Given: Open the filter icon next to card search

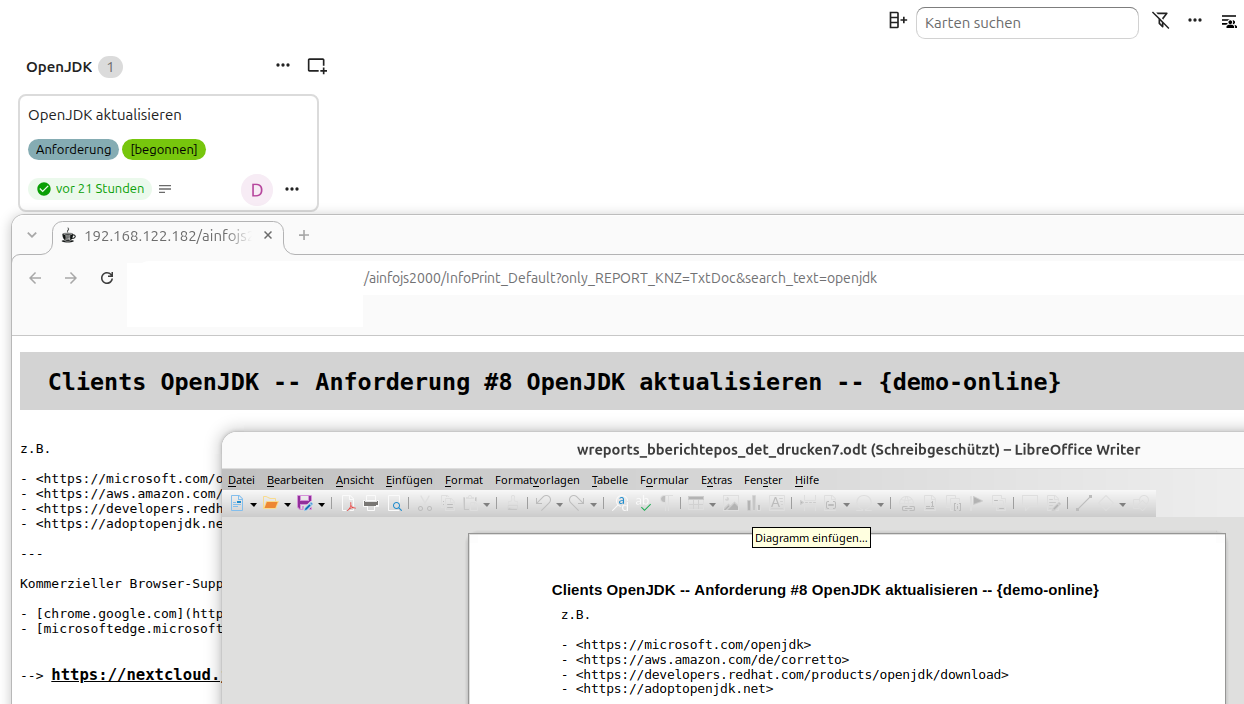Looking at the screenshot, I should 1161,21.
